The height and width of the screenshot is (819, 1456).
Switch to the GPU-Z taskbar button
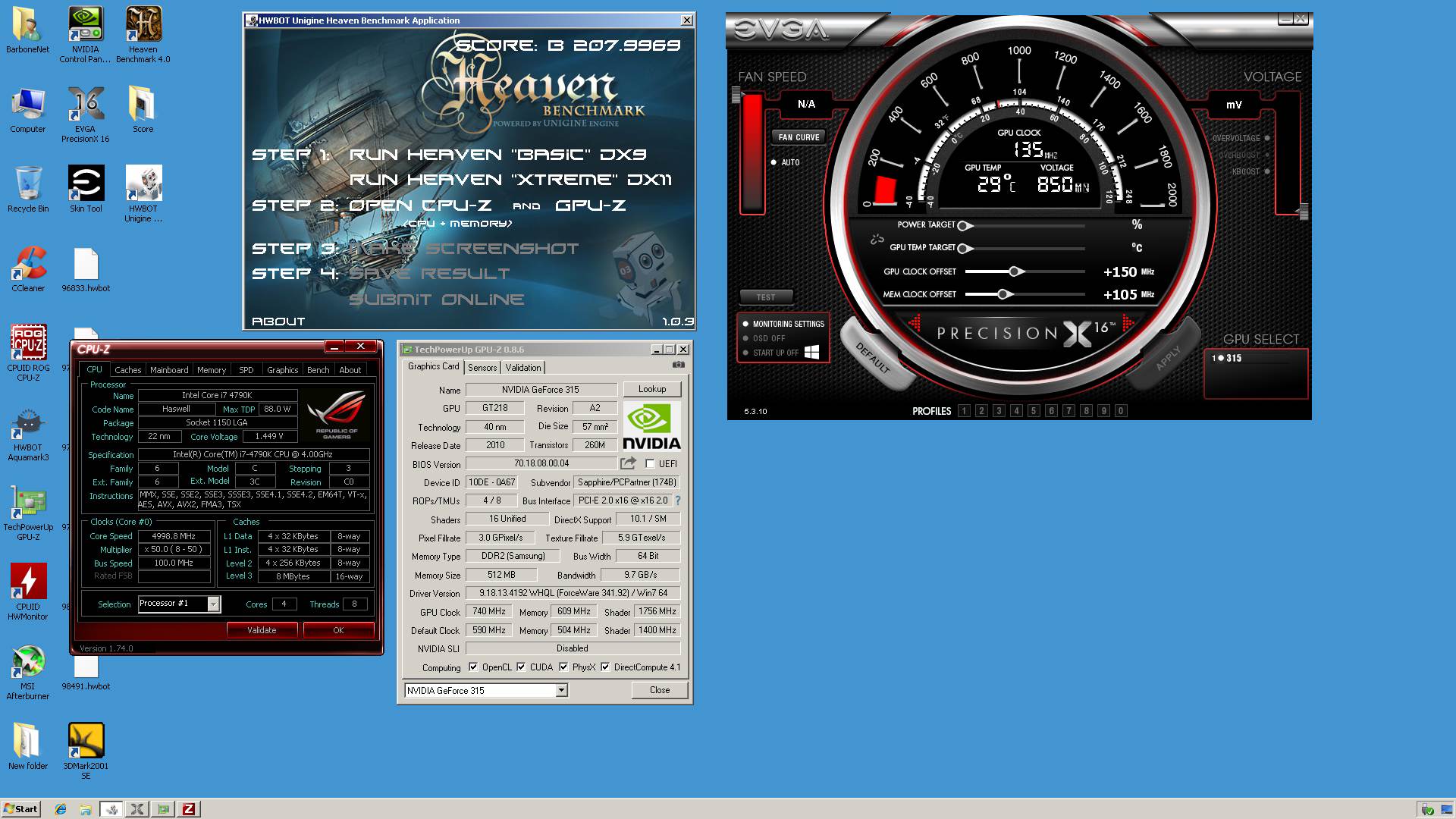click(x=163, y=809)
